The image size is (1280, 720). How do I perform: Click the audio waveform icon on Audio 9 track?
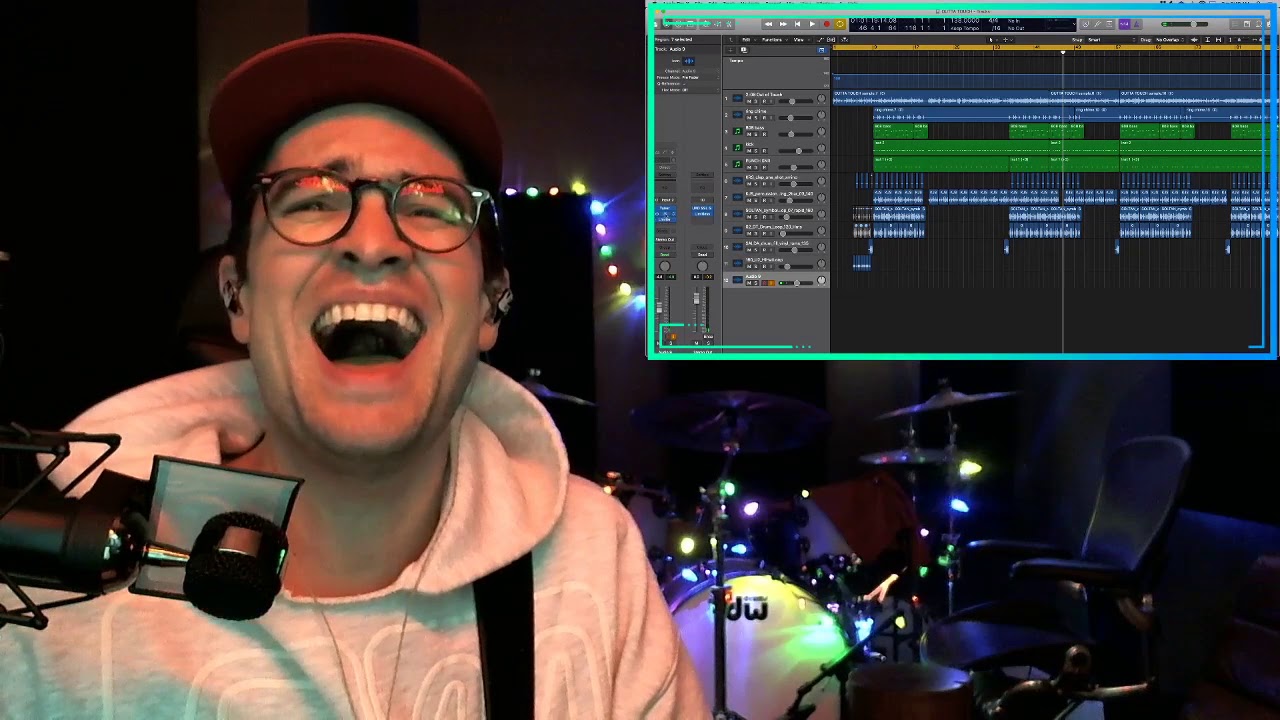738,279
